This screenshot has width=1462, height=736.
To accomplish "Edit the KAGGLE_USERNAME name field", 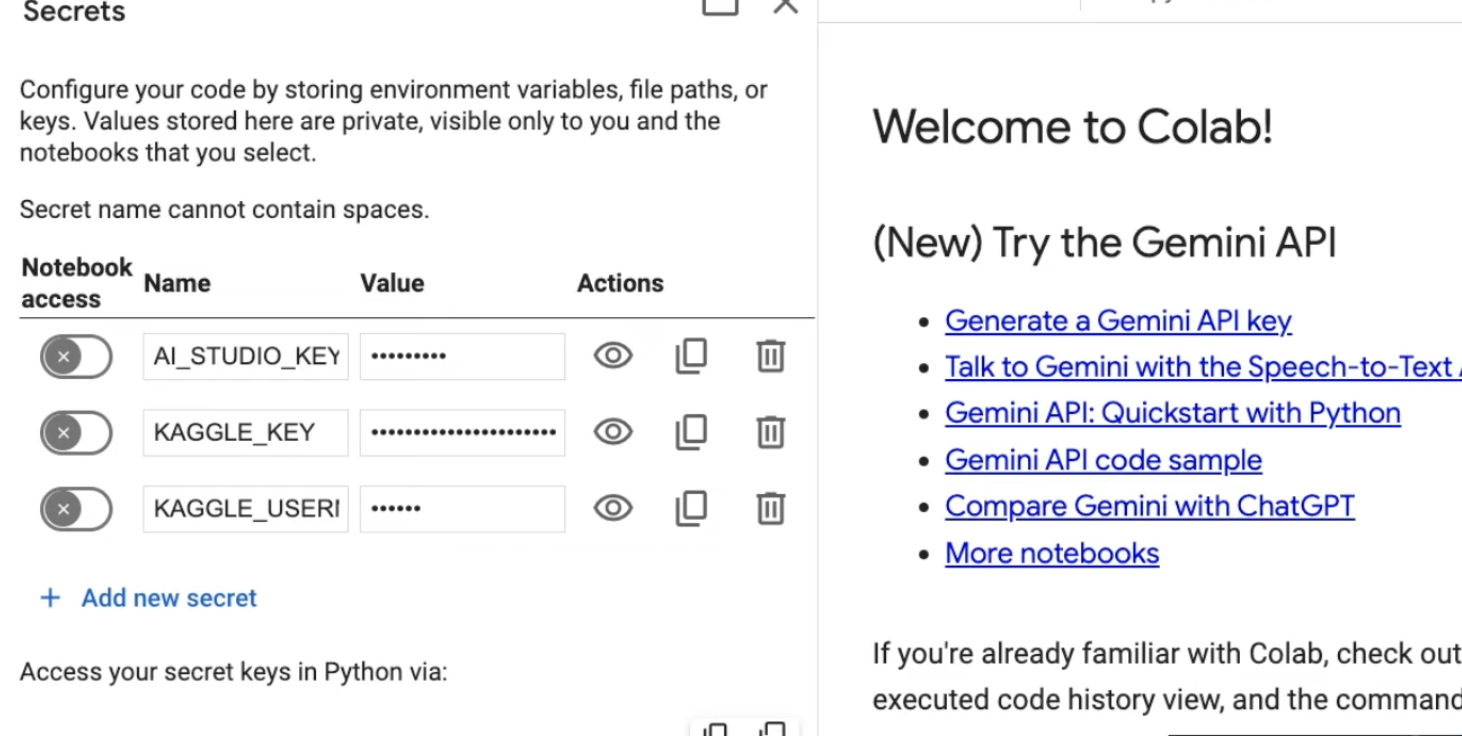I will click(x=246, y=508).
